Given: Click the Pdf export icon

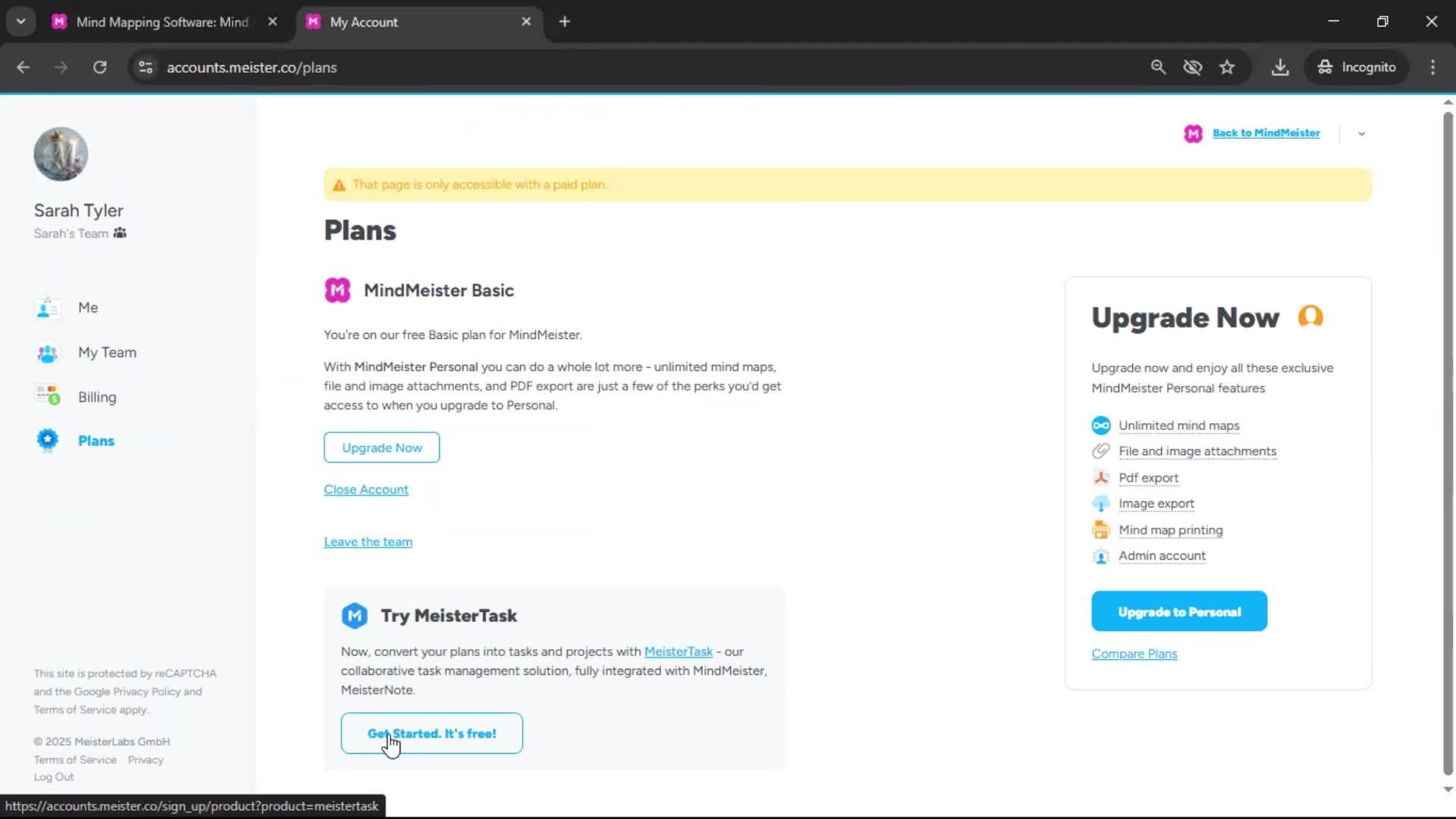Looking at the screenshot, I should click(x=1100, y=478).
